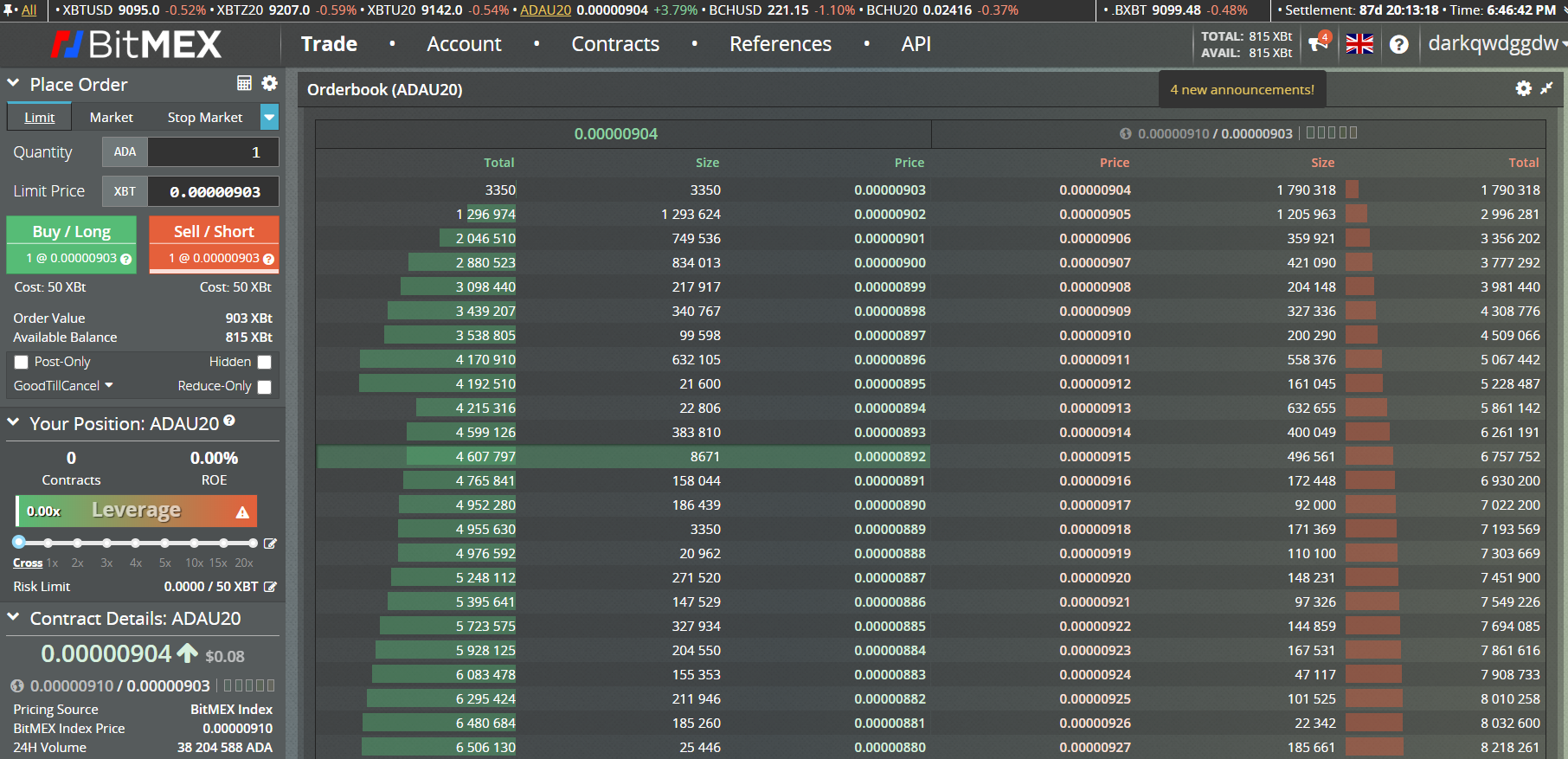The width and height of the screenshot is (1568, 759).
Task: Change language via UK flag icon
Action: (1359, 44)
